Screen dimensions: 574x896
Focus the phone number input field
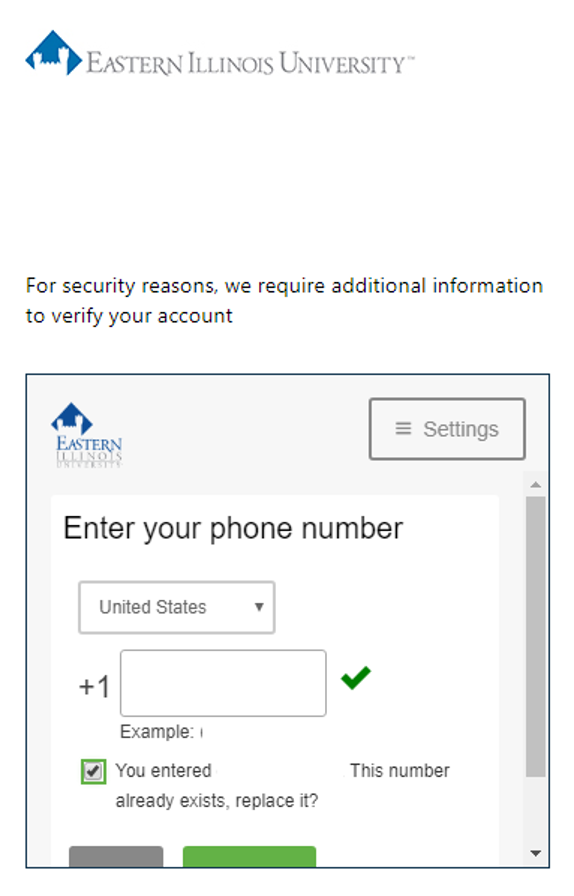click(x=223, y=683)
